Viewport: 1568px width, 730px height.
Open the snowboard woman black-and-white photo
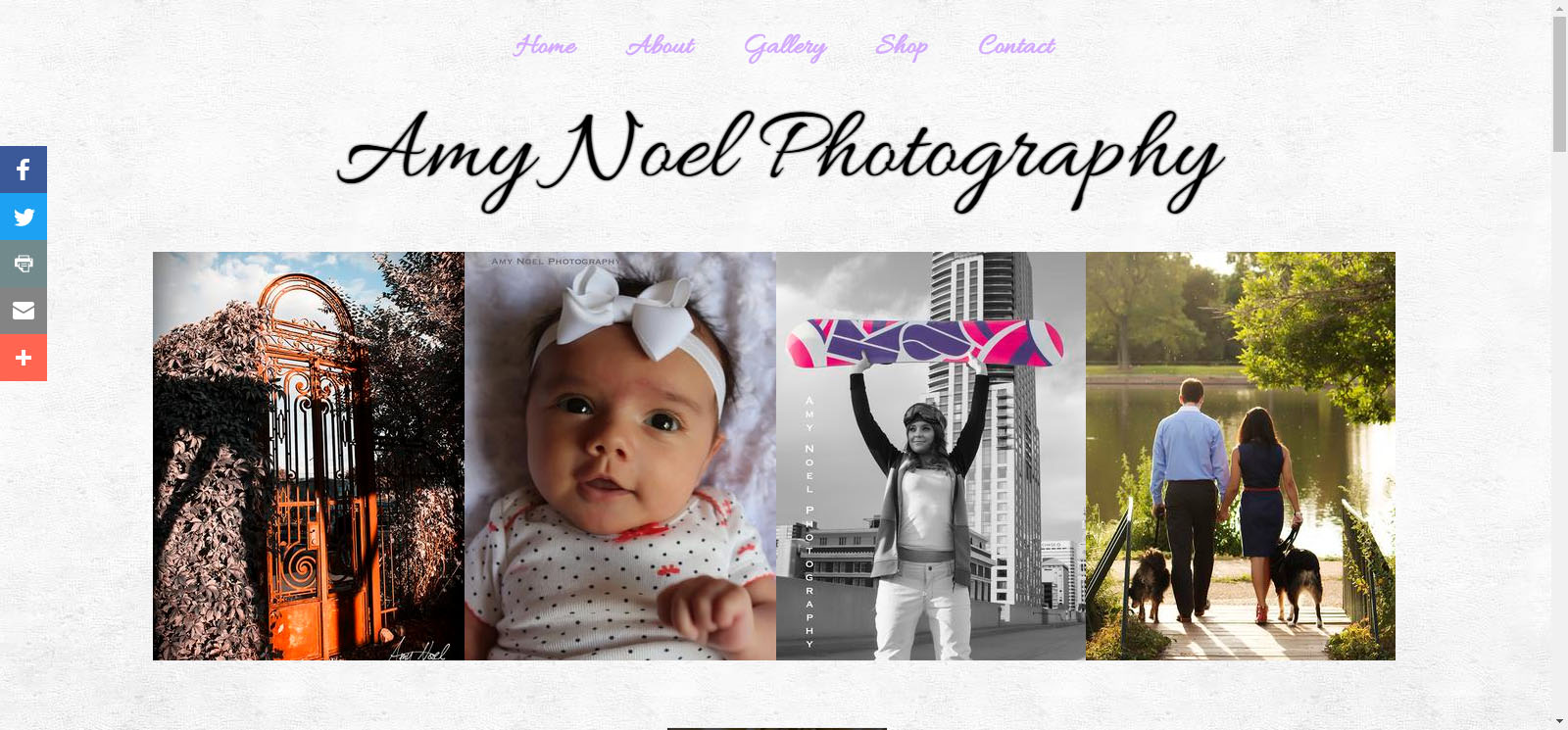(931, 456)
